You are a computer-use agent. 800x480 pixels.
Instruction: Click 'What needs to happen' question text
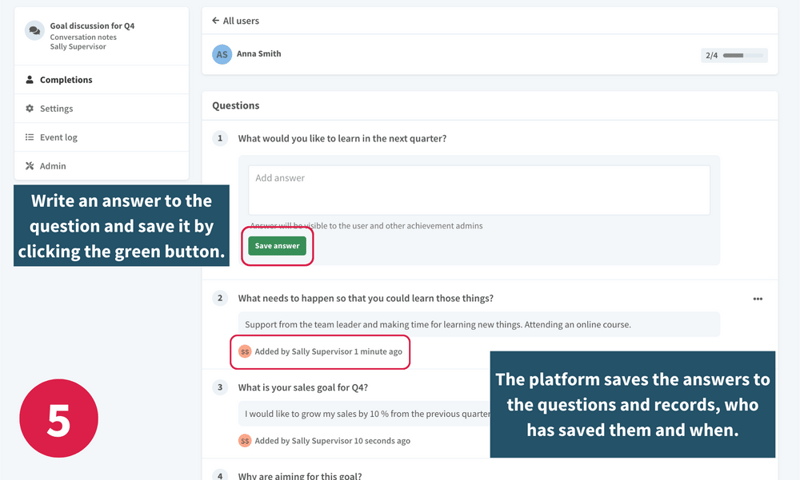tap(366, 298)
